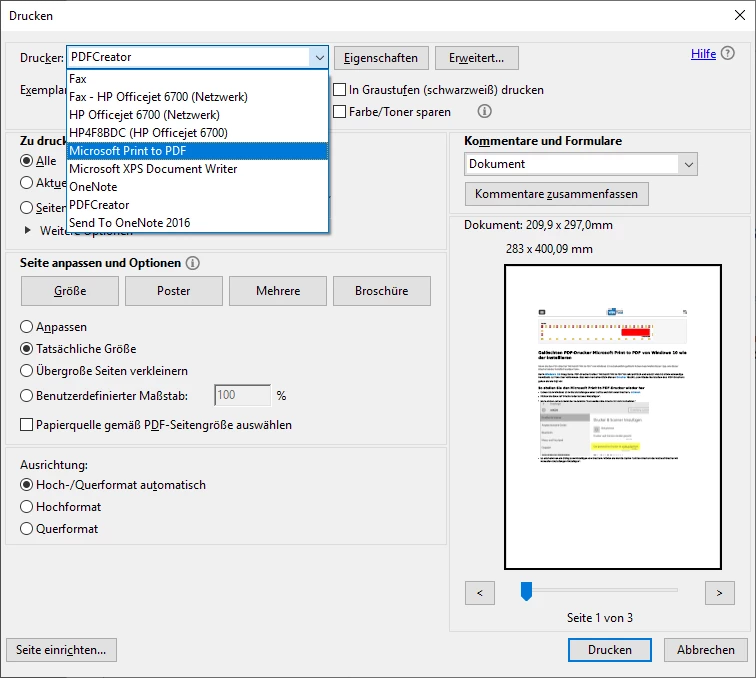
Task: Open the Hilfe link
Action: (703, 54)
